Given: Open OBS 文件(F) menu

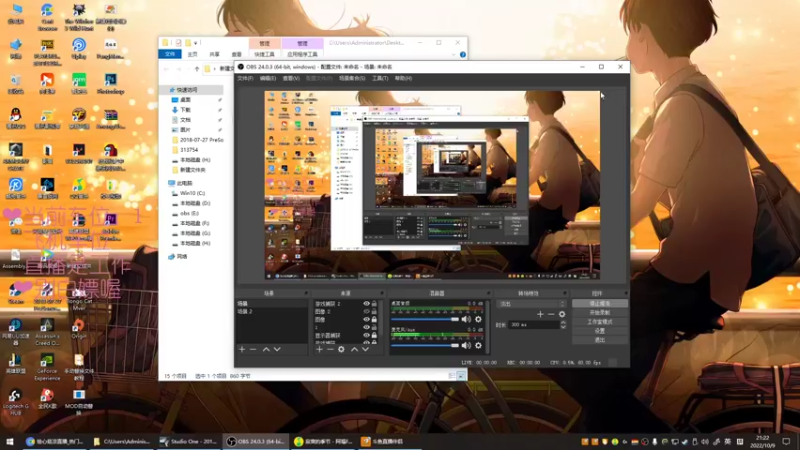Looking at the screenshot, I should [x=245, y=79].
